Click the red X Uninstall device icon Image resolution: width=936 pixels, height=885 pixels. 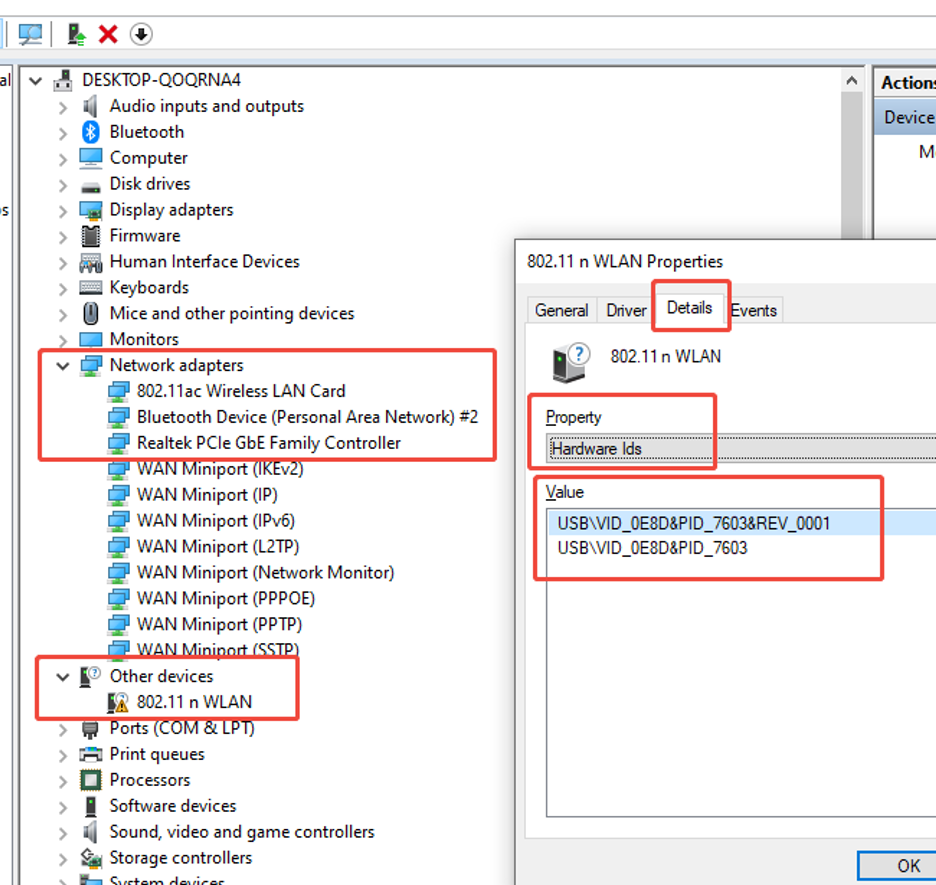click(x=108, y=34)
